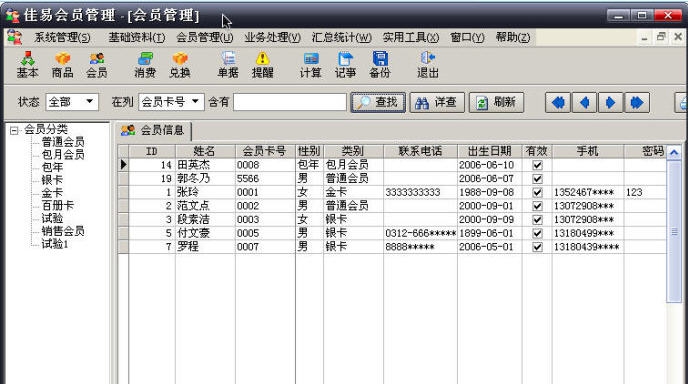This screenshot has height=384, width=688.
Task: Toggle 有效 checkbox for 田英杰
Action: pos(537,165)
